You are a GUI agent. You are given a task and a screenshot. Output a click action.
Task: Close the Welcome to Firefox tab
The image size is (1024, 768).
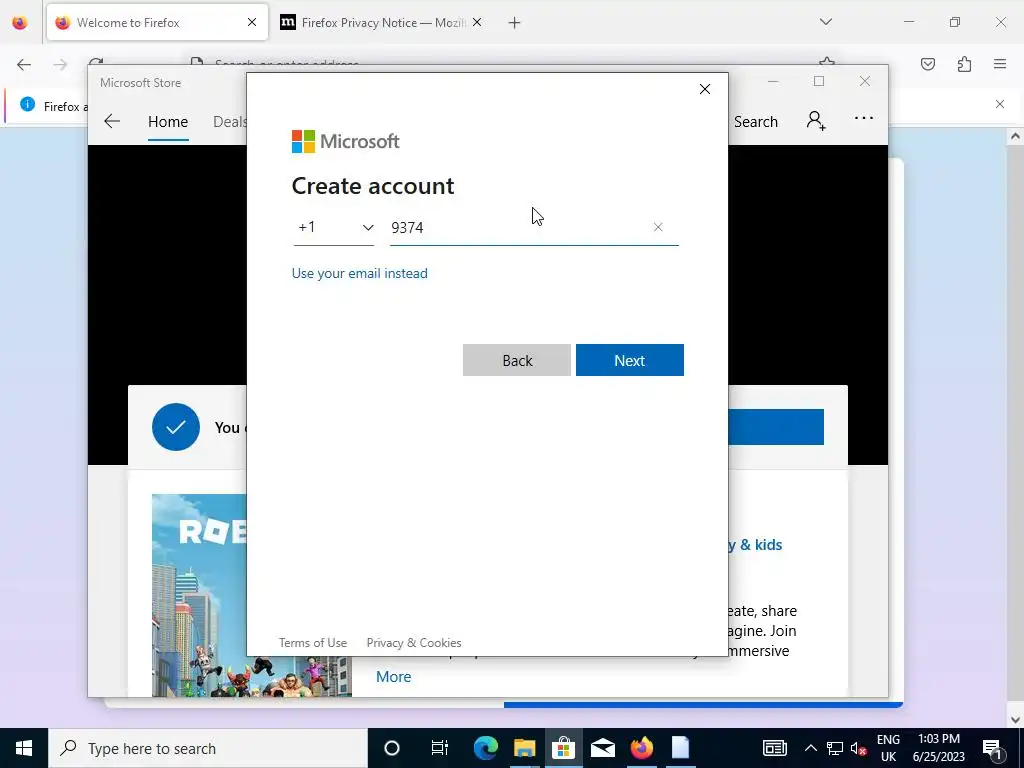click(x=252, y=22)
